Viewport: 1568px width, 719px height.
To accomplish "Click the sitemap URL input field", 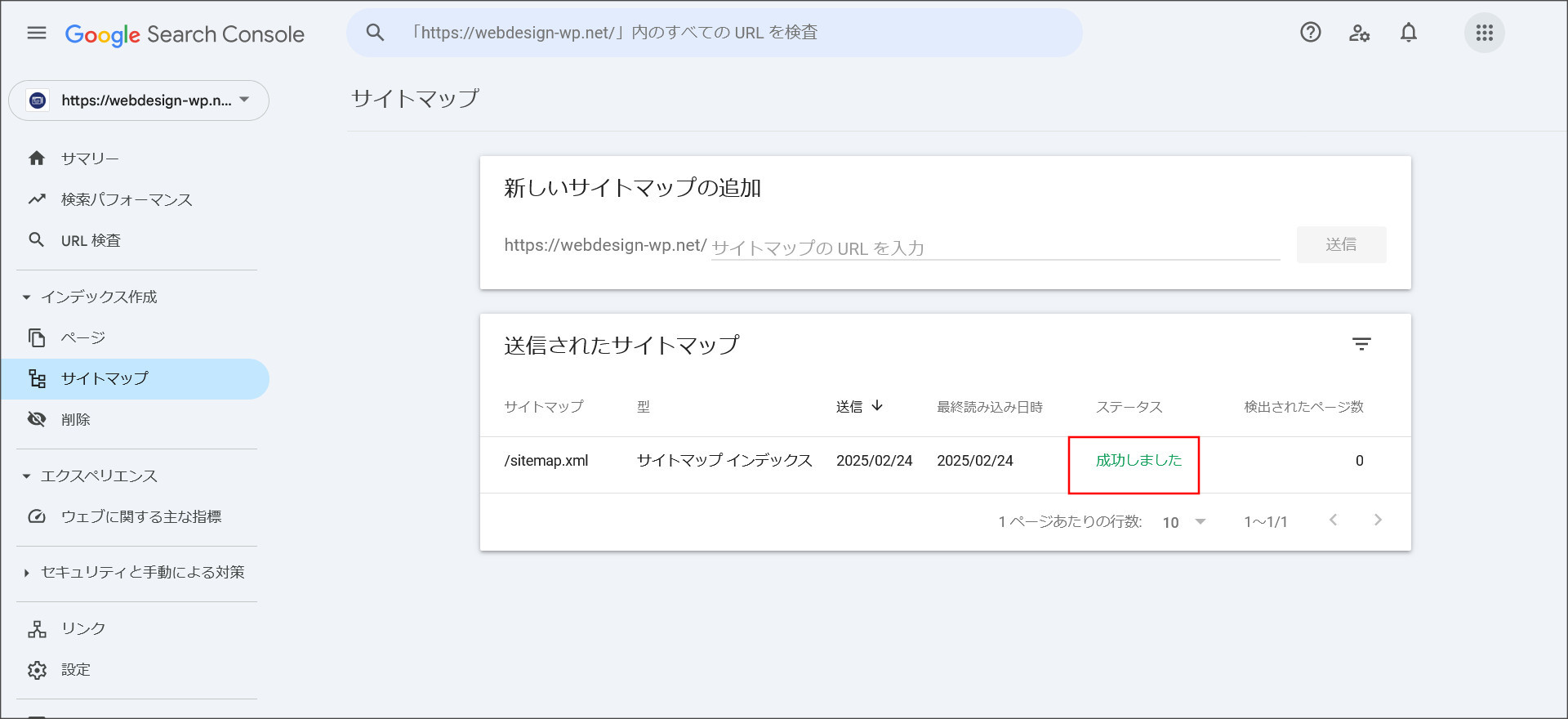I will pyautogui.click(x=995, y=248).
